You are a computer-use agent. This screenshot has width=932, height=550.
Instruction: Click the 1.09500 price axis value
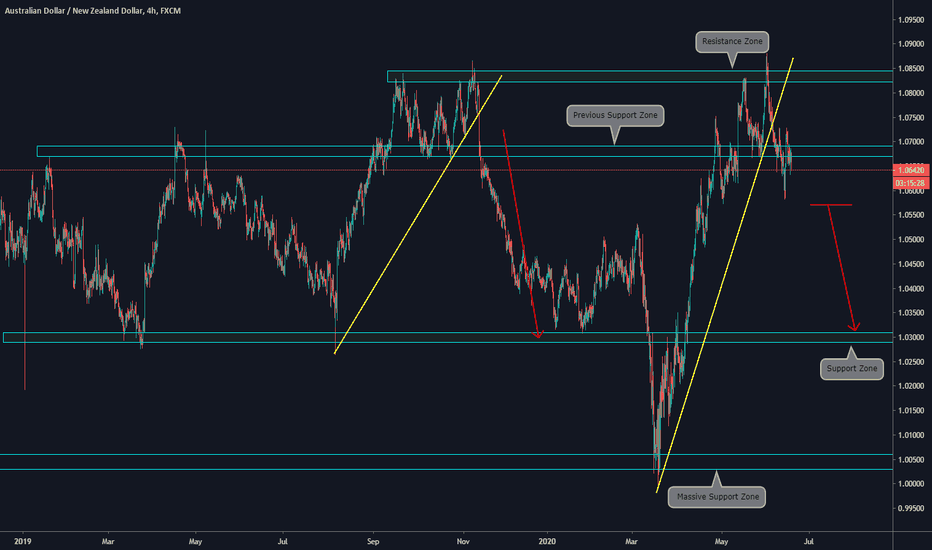click(911, 20)
